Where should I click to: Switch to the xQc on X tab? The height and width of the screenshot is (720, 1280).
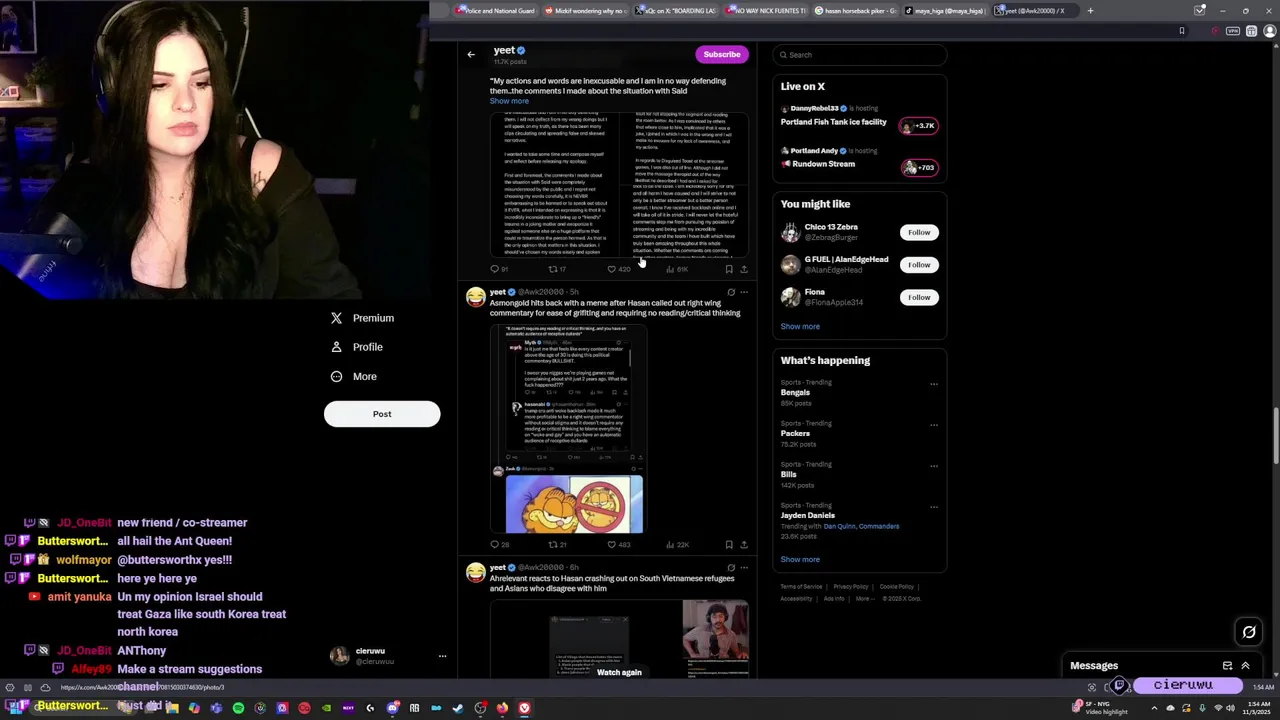tap(676, 11)
